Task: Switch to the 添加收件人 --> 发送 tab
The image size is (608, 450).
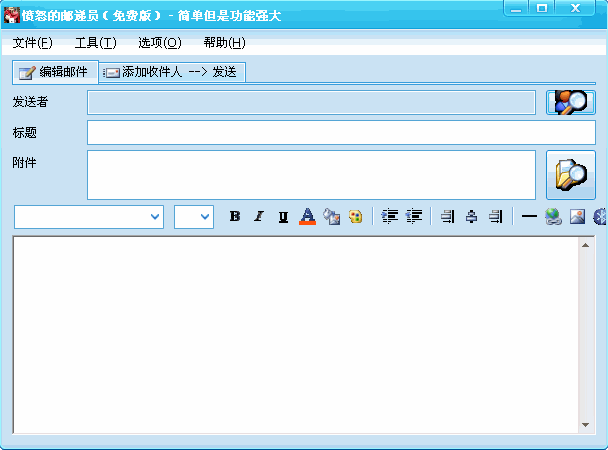Action: click(172, 72)
